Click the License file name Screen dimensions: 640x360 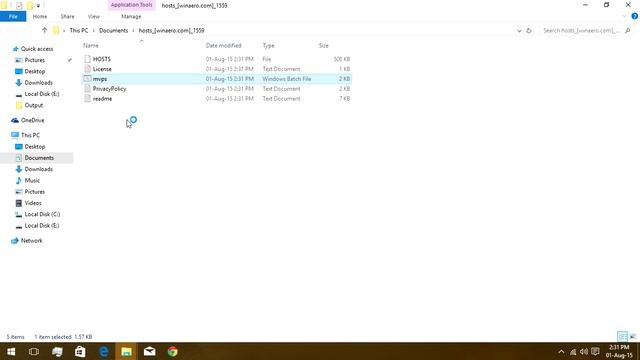102,69
